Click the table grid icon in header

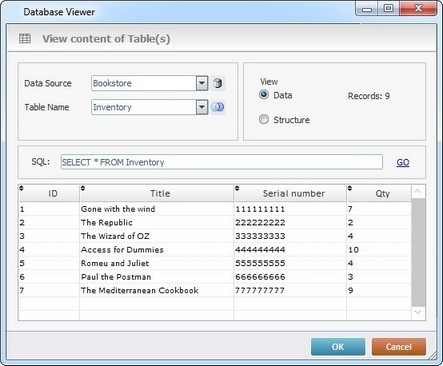(25, 38)
